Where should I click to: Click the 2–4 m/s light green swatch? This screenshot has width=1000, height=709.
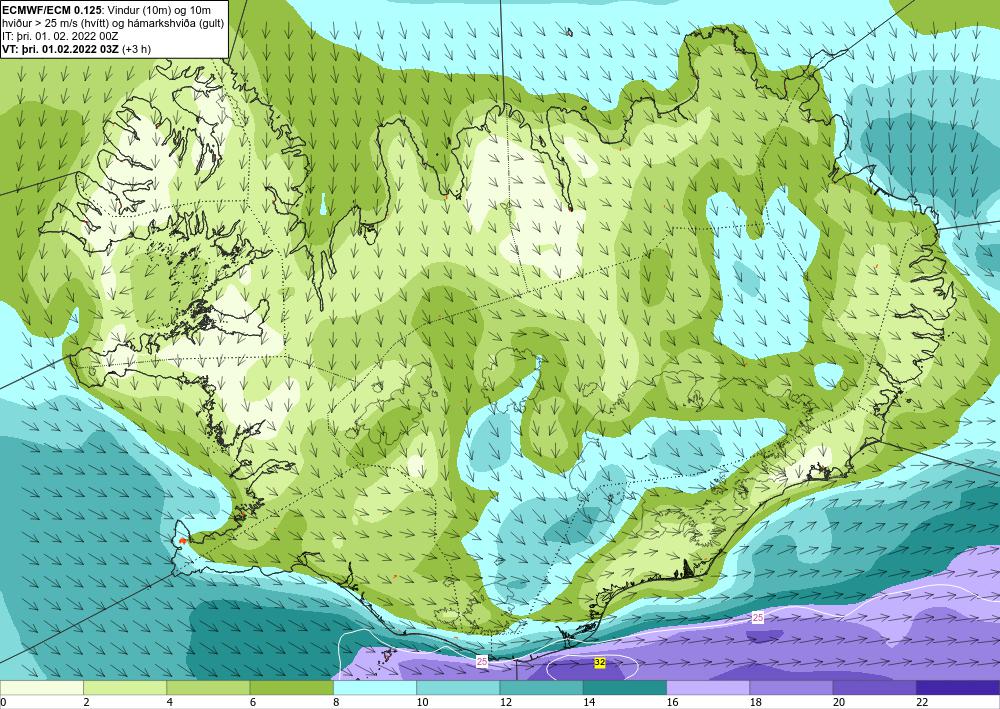pyautogui.click(x=125, y=687)
